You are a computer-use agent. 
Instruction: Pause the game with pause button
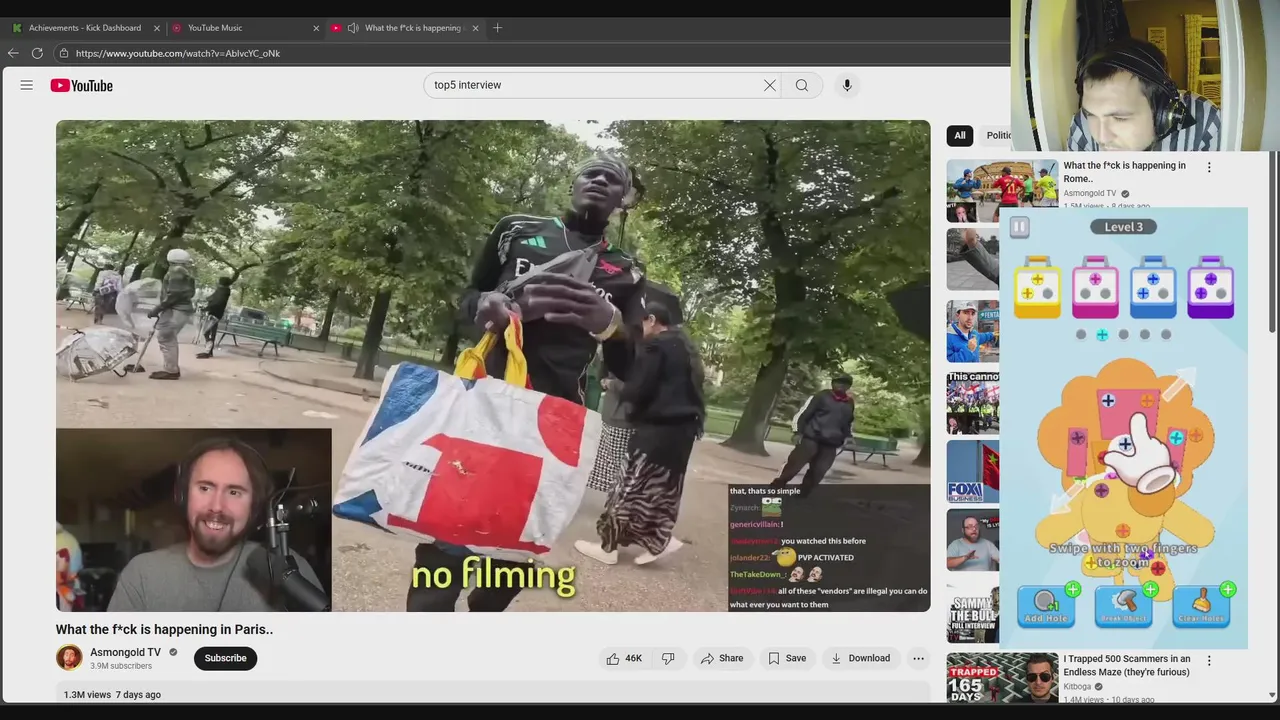[1019, 227]
